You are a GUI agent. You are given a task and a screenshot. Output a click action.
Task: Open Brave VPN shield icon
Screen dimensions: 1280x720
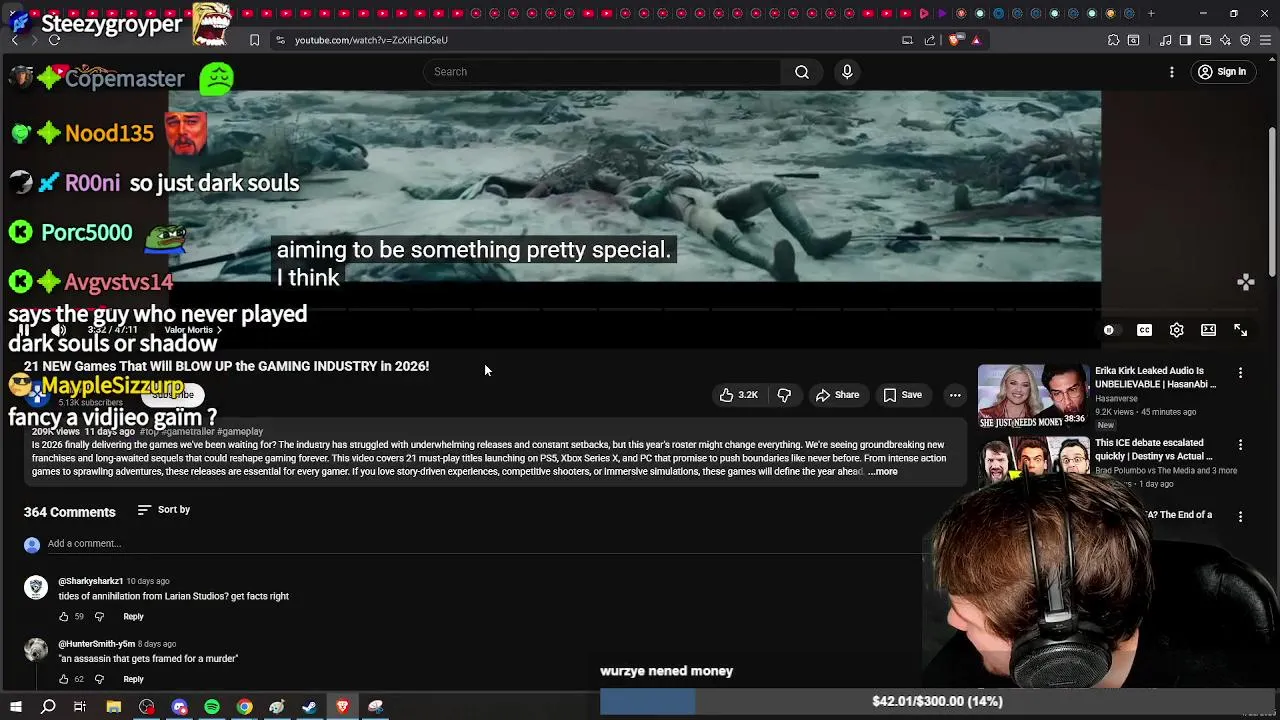[x=1245, y=40]
